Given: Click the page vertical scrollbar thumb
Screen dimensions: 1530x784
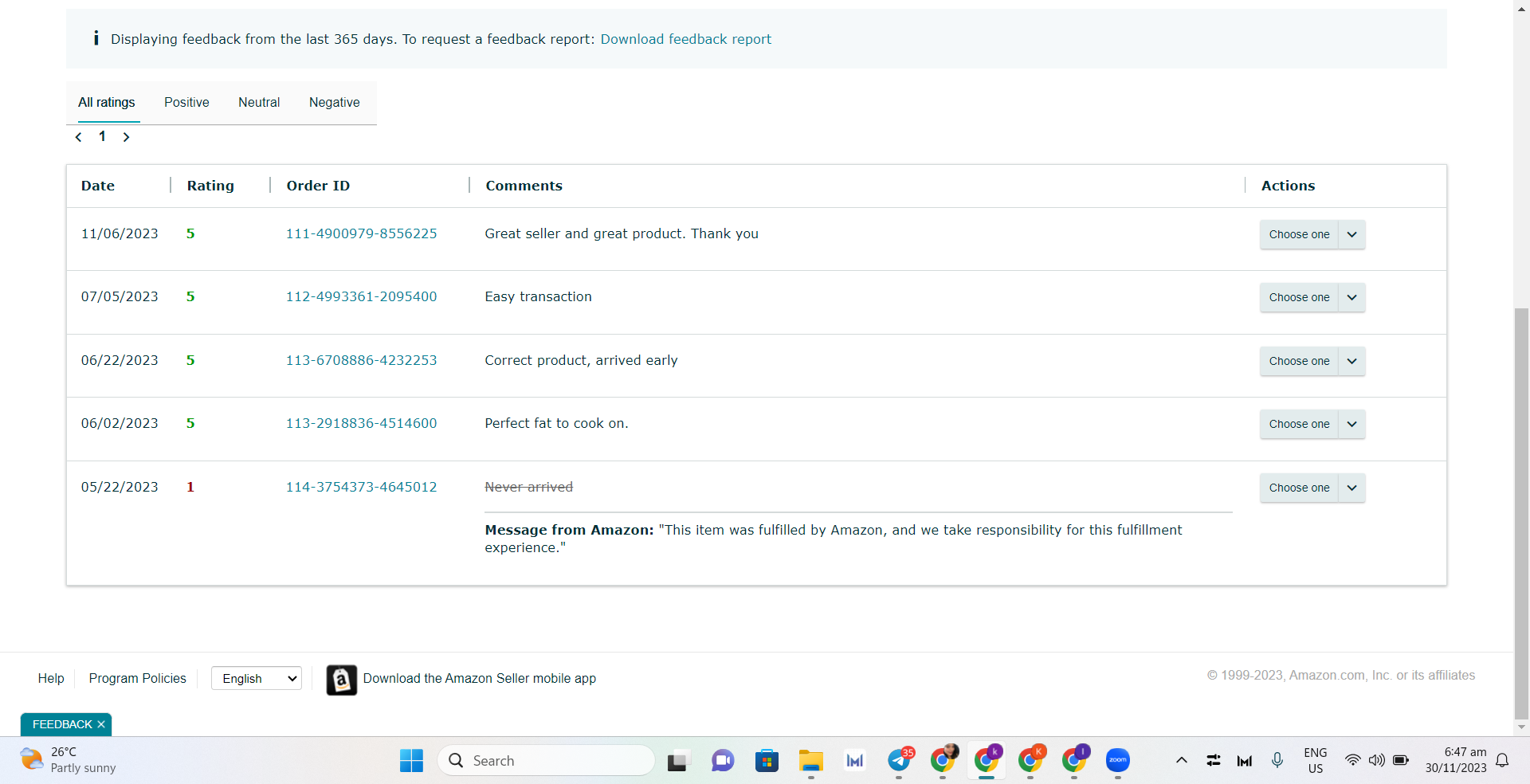Looking at the screenshot, I should point(1521,512).
